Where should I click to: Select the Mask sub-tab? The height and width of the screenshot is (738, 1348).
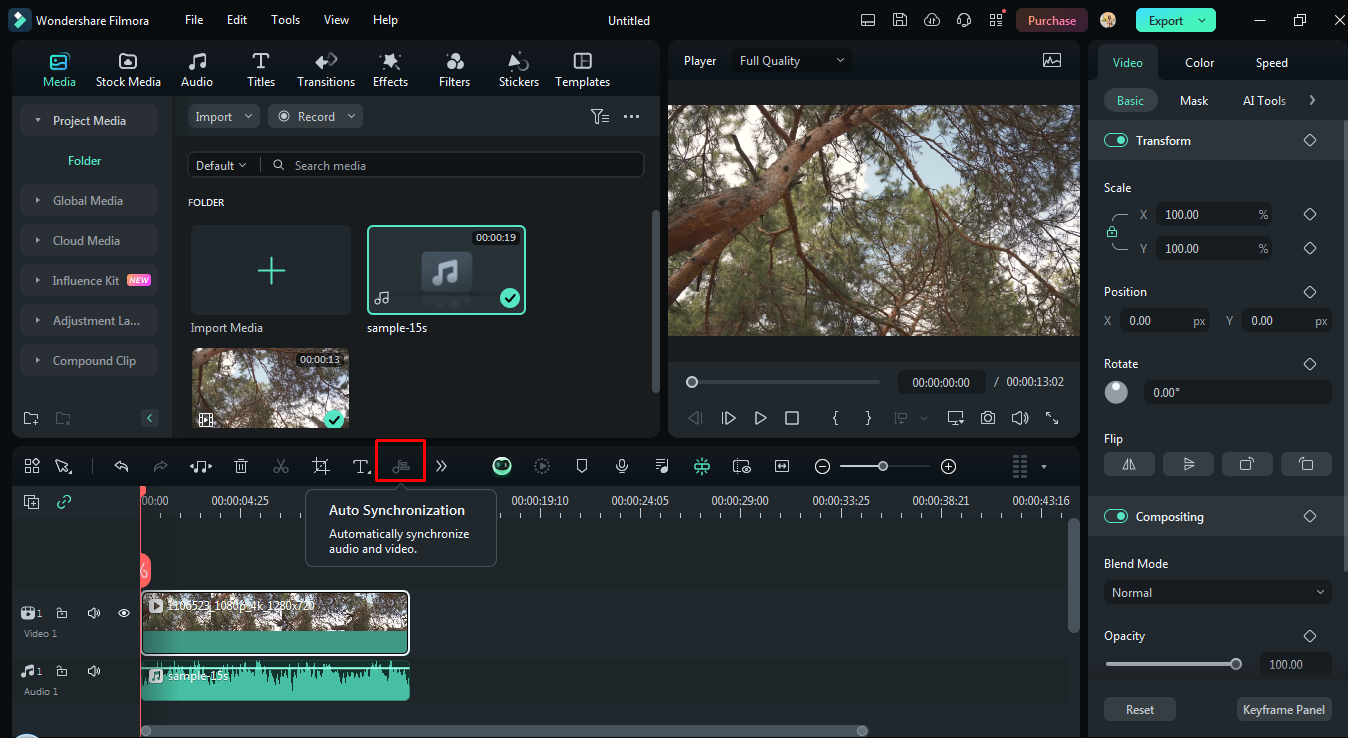(1194, 101)
